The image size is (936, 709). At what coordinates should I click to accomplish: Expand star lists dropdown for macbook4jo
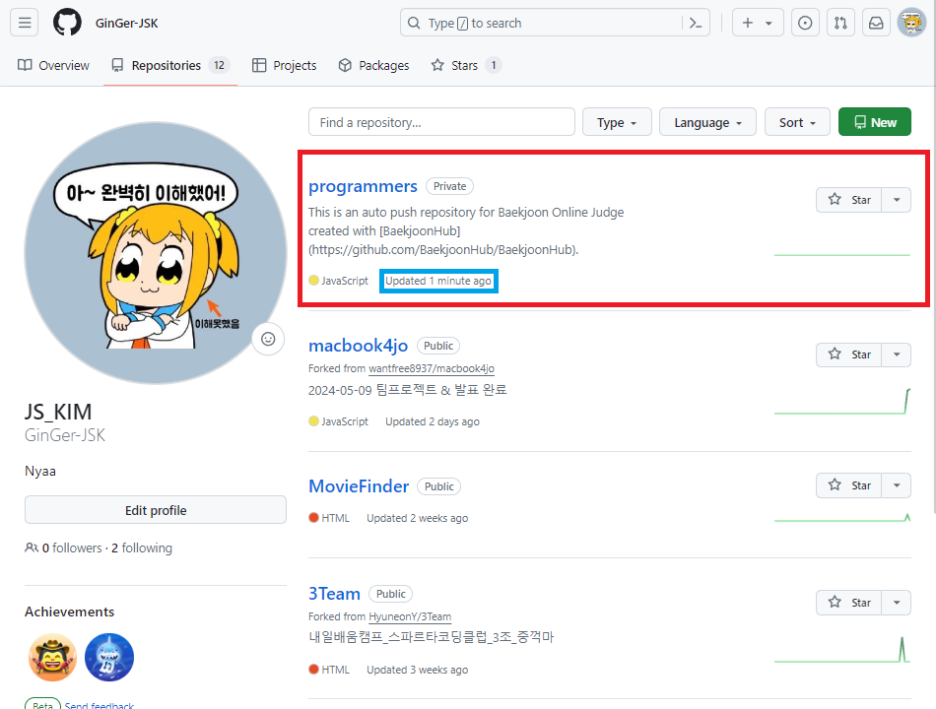[x=897, y=354]
